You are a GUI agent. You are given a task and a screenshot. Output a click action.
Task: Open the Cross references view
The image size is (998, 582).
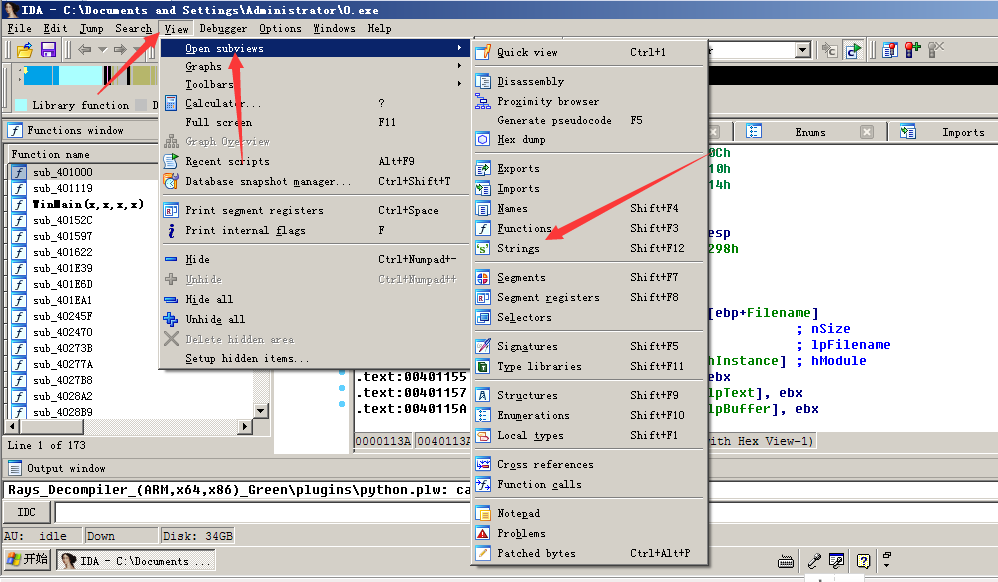[x=589, y=464]
